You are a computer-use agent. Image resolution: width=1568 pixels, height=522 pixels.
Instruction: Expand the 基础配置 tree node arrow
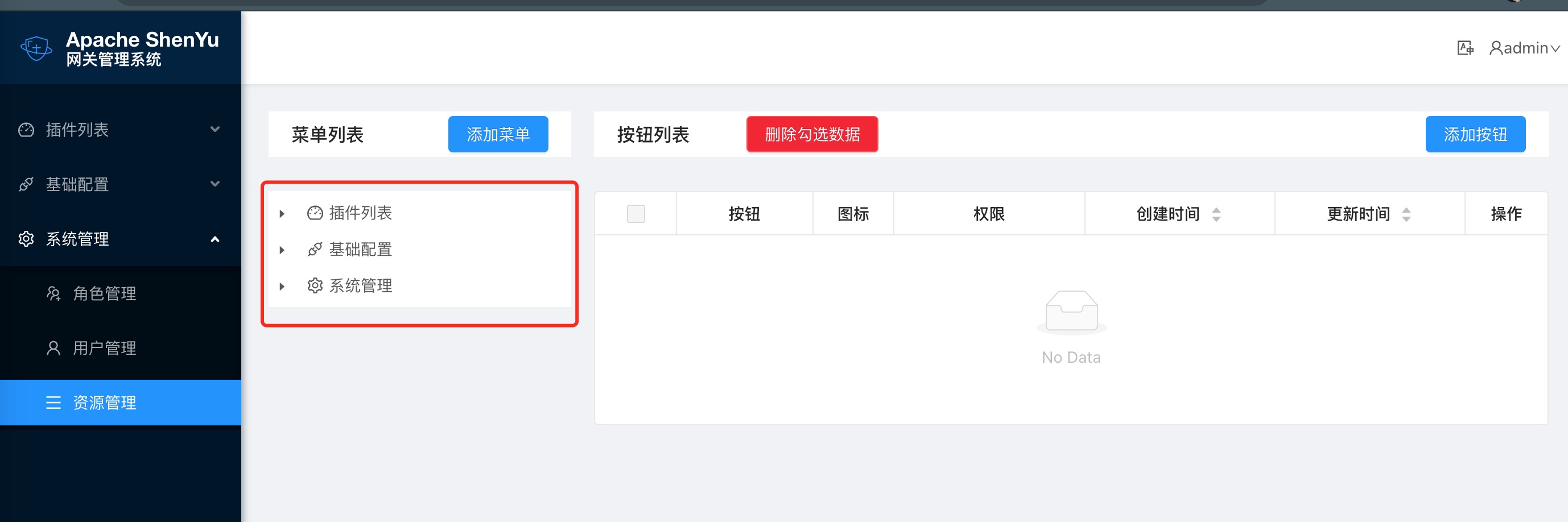tap(282, 250)
